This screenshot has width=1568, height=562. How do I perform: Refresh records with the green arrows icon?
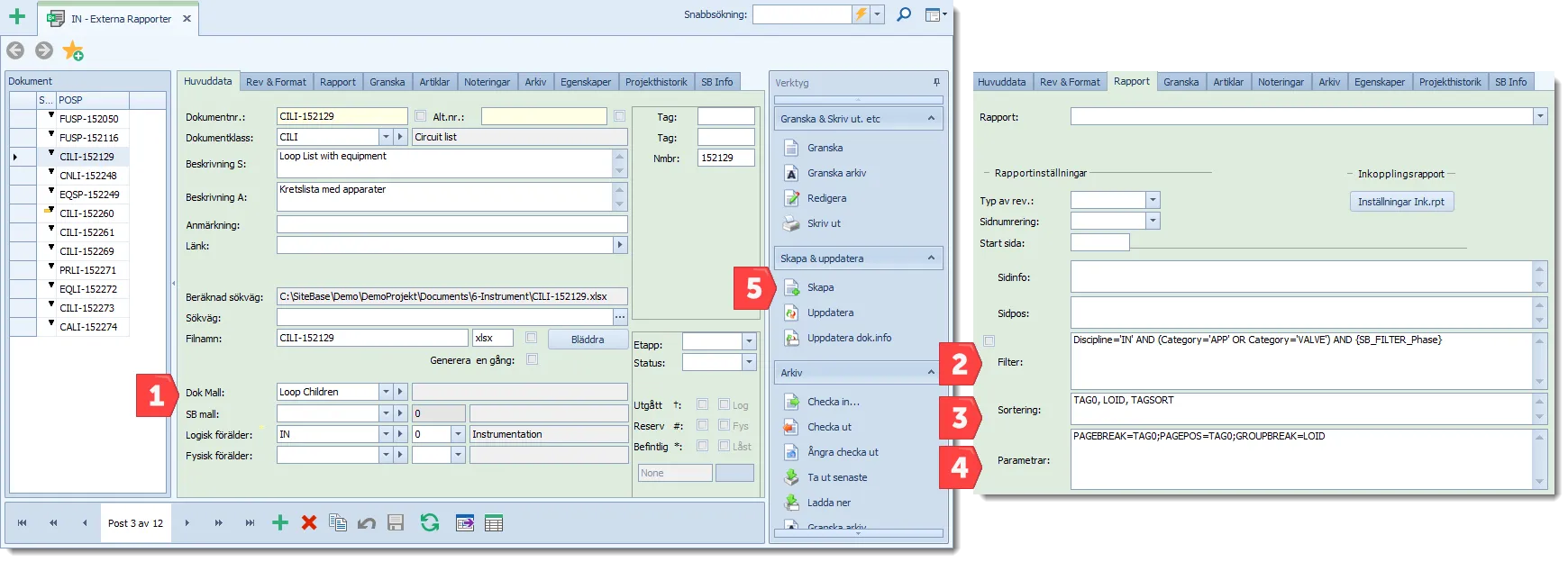click(x=430, y=522)
